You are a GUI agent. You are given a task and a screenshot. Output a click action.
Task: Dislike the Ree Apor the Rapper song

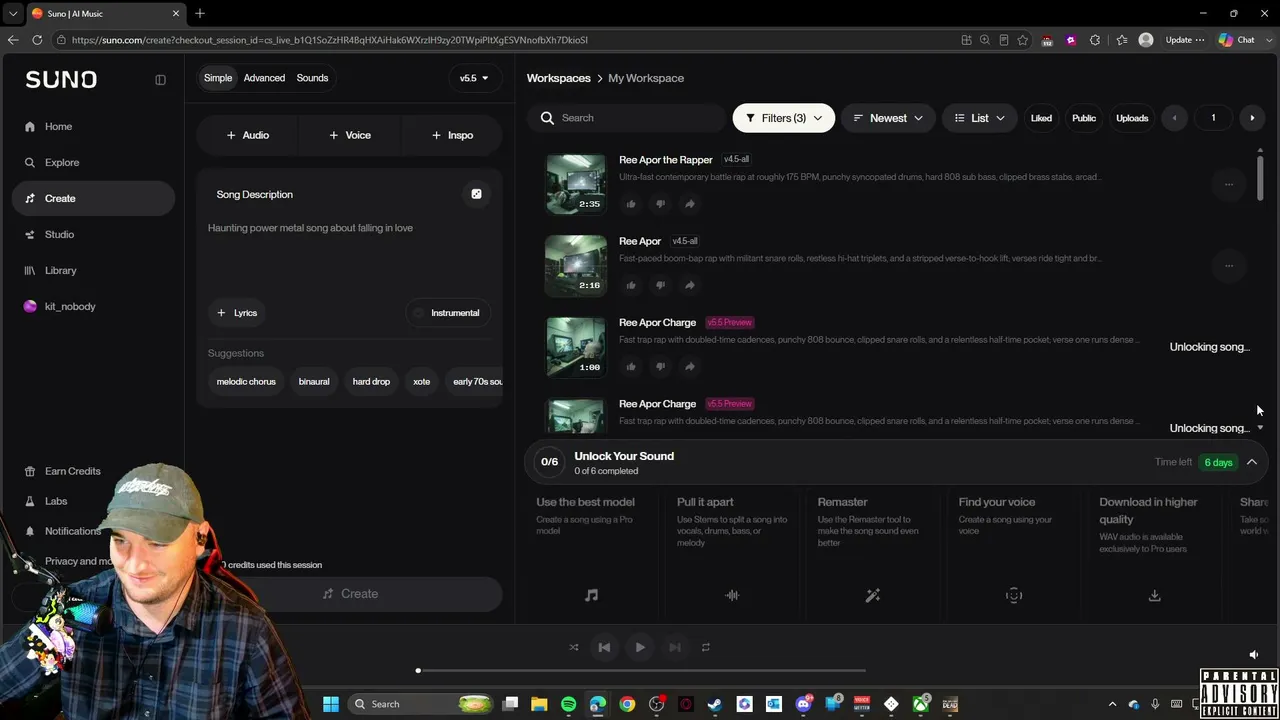[x=660, y=204]
